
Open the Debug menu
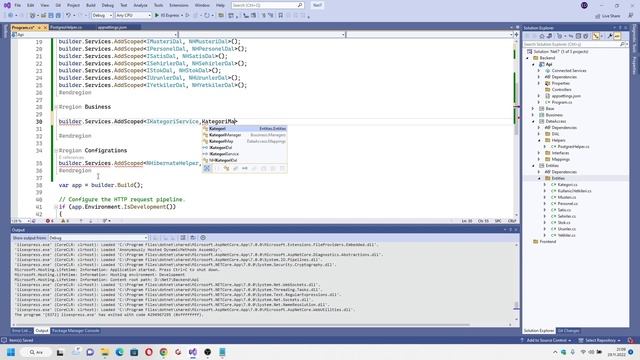pos(108,5)
